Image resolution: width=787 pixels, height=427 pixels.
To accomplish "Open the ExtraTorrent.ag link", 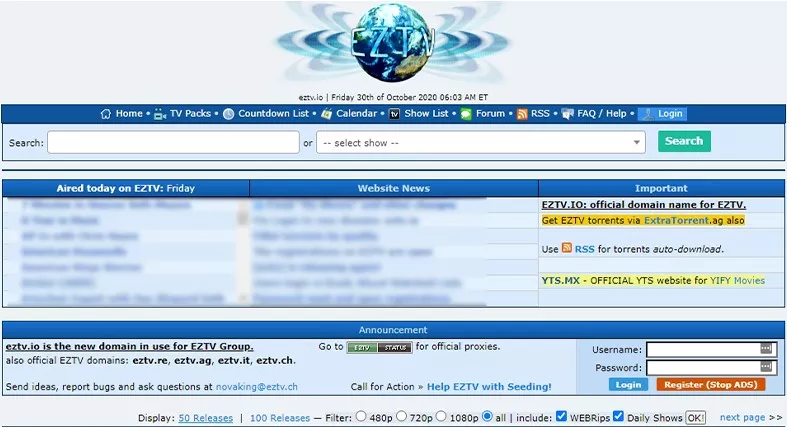I will (677, 220).
